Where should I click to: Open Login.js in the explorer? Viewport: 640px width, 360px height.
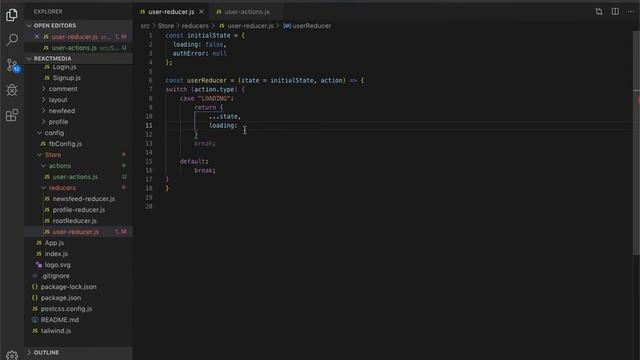click(x=64, y=67)
